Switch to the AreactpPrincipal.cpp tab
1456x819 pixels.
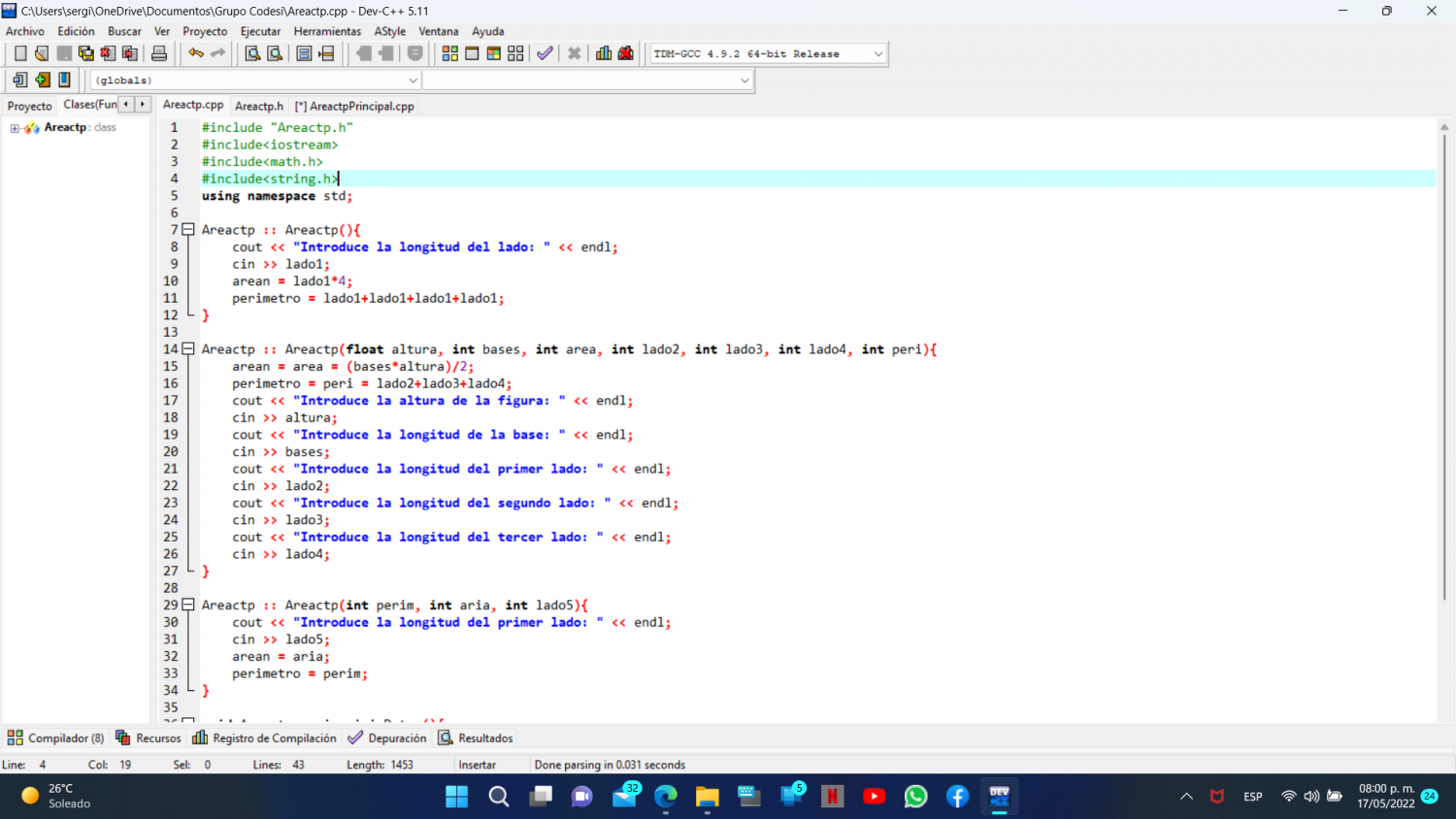[354, 106]
